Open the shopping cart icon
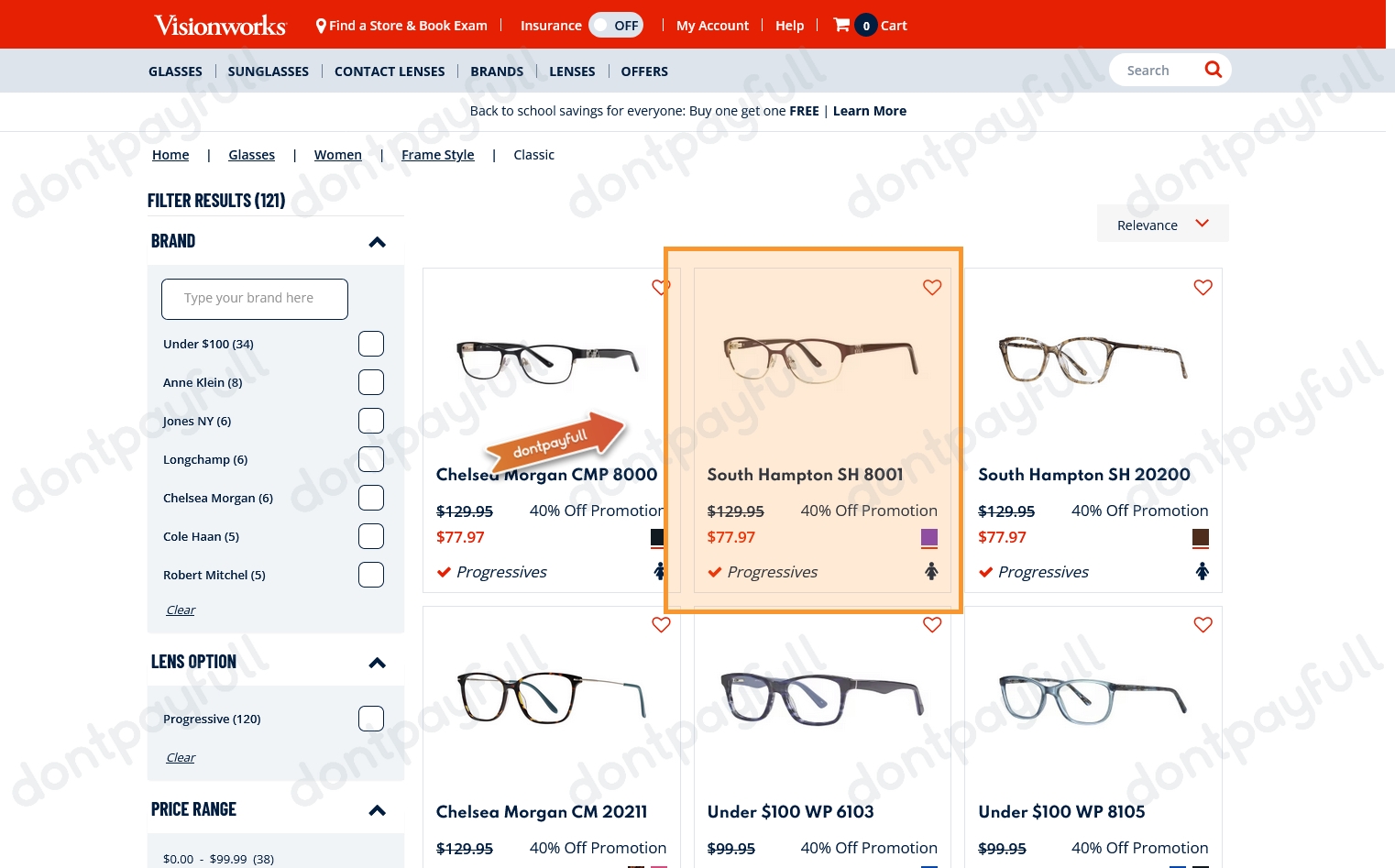 point(841,26)
